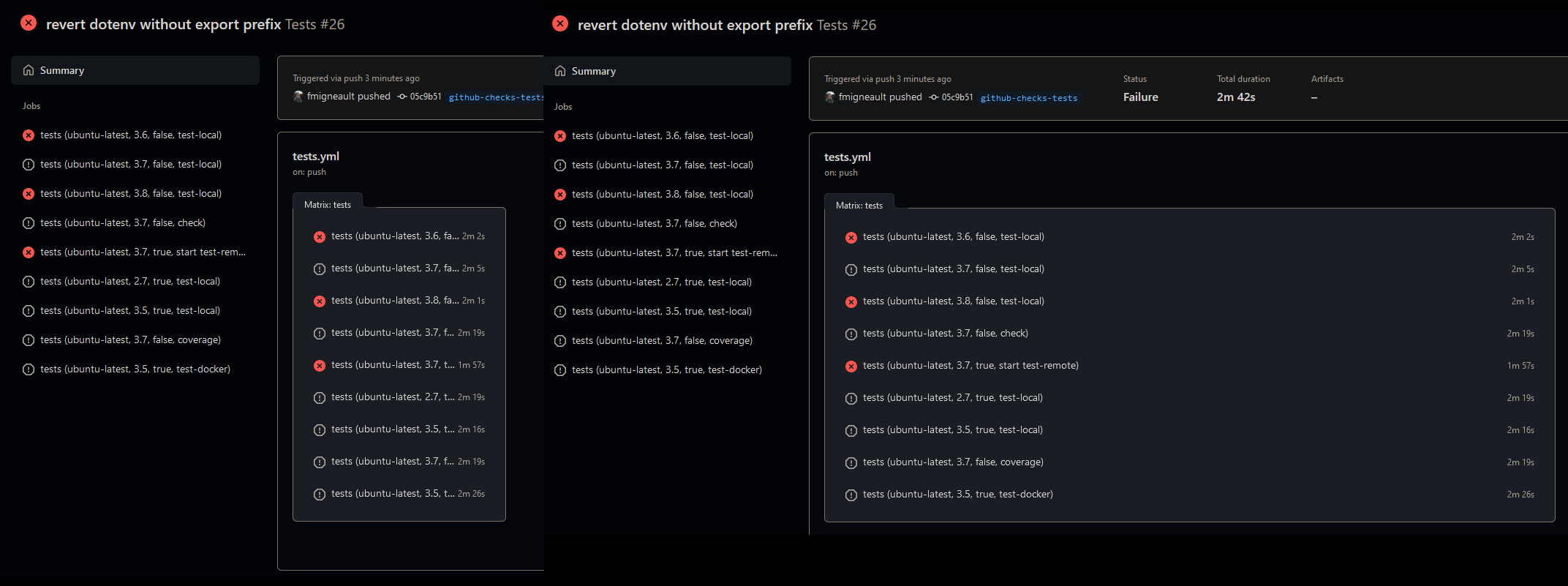Click the cancelled icon on the left matrix row lasting 2m 26s

point(320,495)
